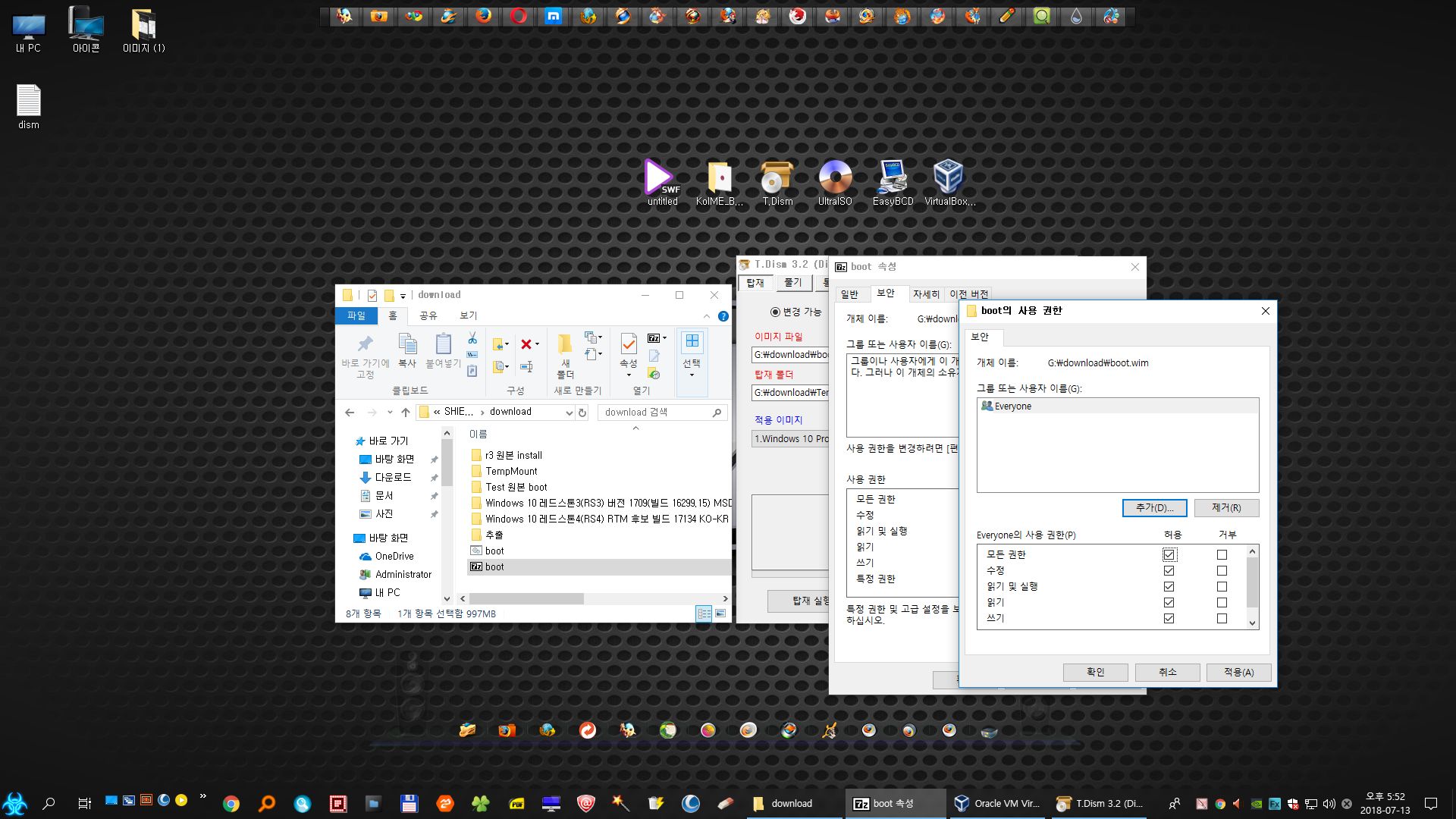Switch to large icons view in Explorer status bar
The image size is (1456, 819).
[x=720, y=613]
